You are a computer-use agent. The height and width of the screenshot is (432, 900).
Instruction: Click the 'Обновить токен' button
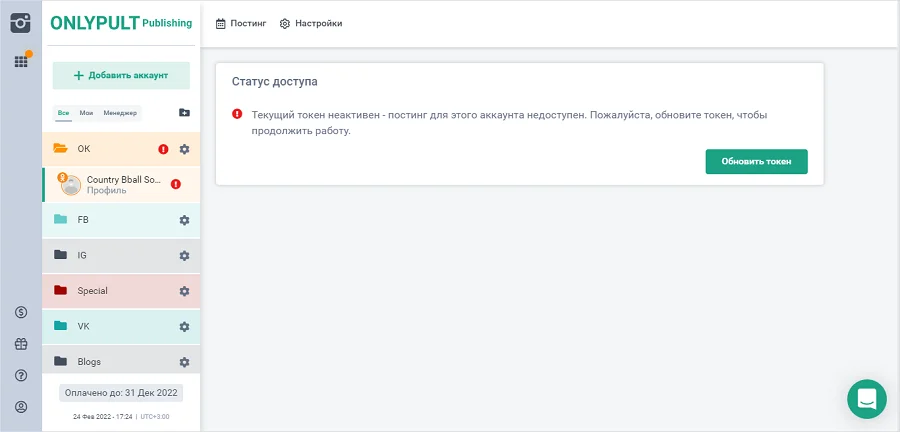[756, 162]
